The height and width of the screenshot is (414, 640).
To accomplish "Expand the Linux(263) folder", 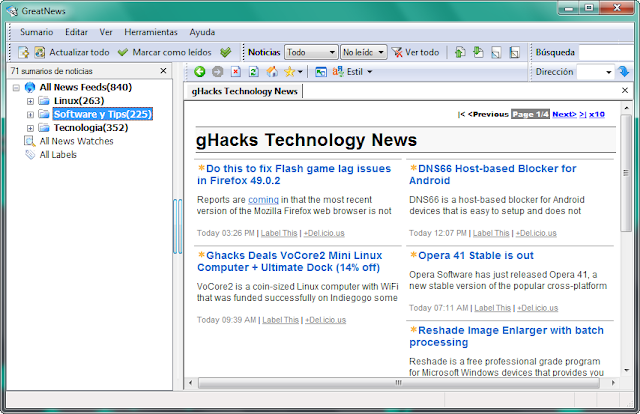I will (30, 101).
